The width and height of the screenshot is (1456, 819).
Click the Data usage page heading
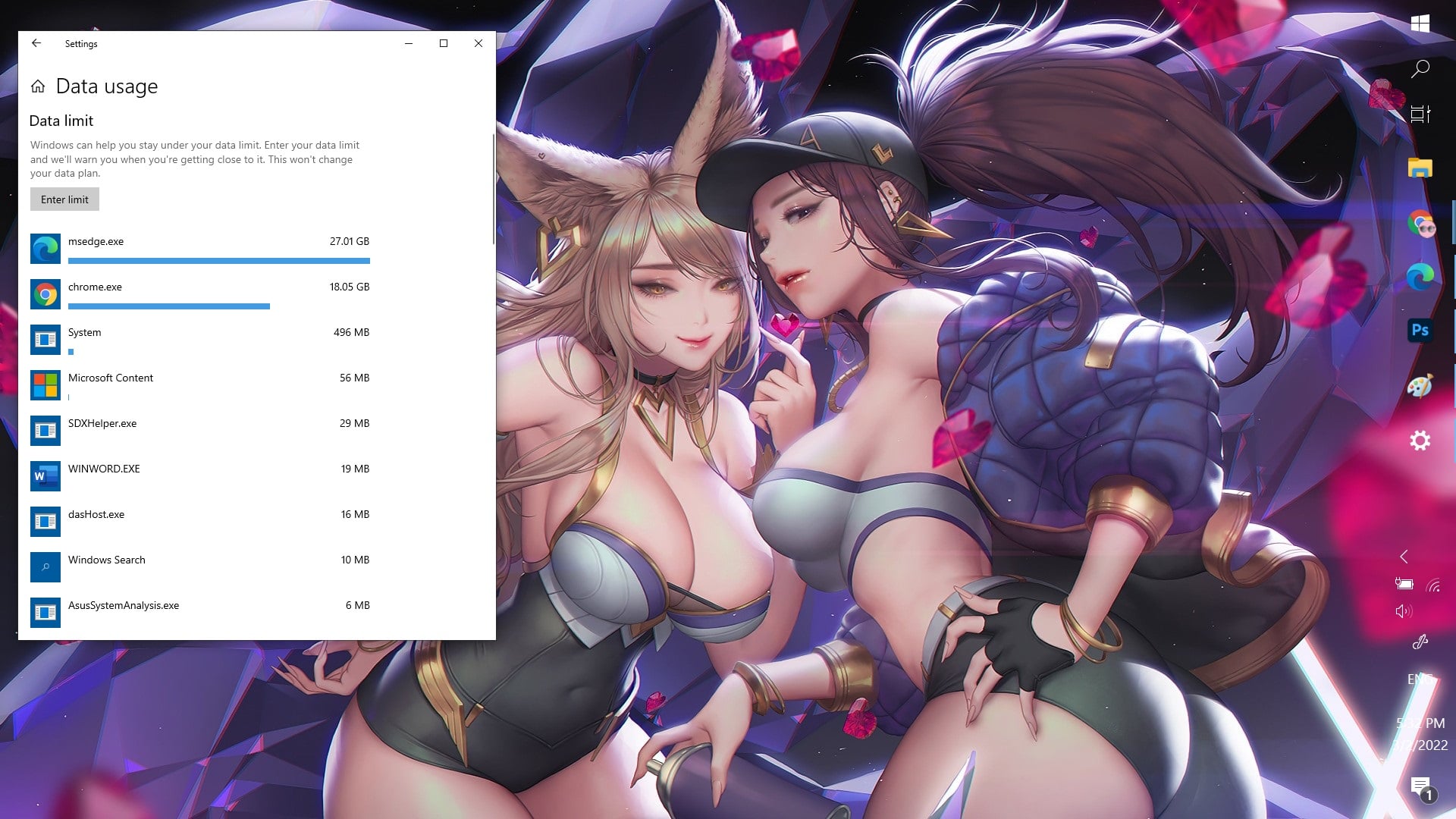pos(107,86)
